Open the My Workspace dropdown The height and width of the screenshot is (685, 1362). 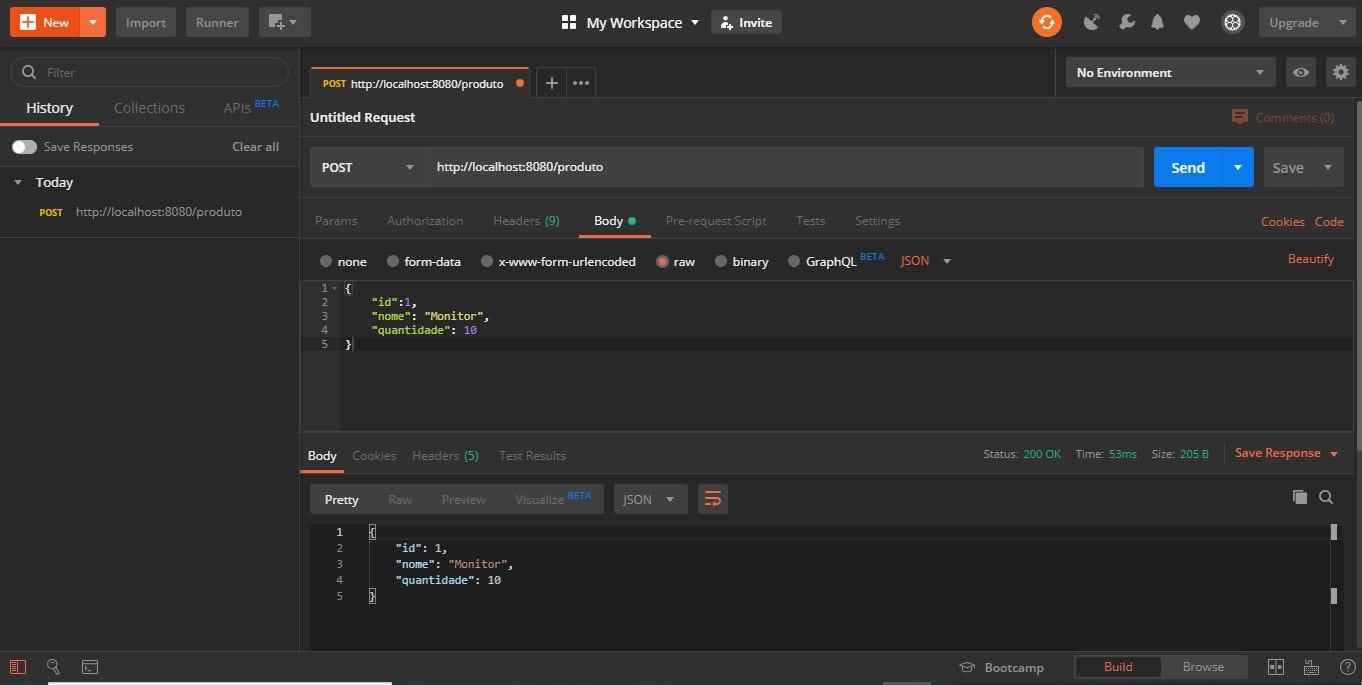643,22
